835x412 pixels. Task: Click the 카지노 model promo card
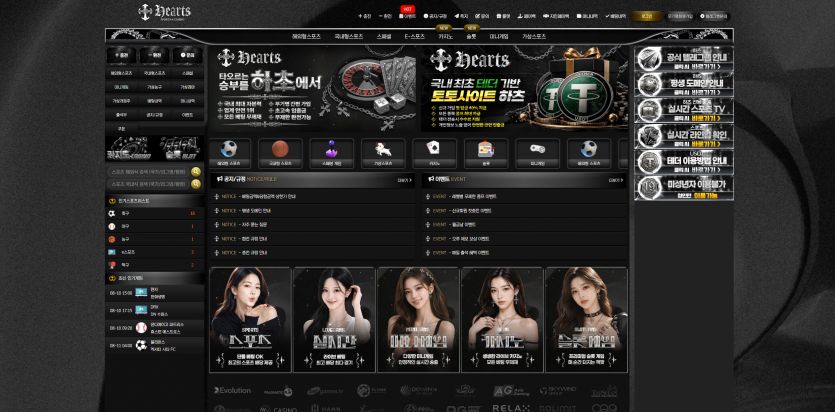pyautogui.click(x=502, y=319)
